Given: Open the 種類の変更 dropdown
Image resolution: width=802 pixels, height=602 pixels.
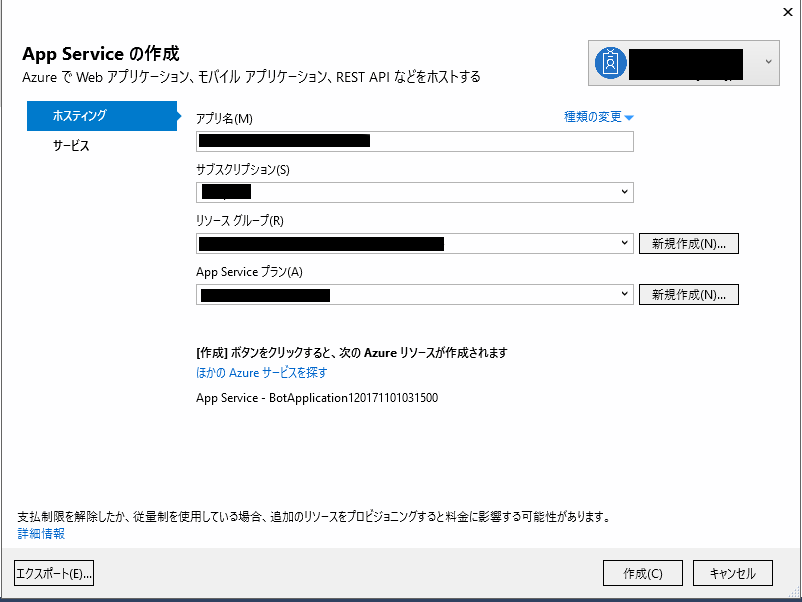Looking at the screenshot, I should click(x=598, y=117).
